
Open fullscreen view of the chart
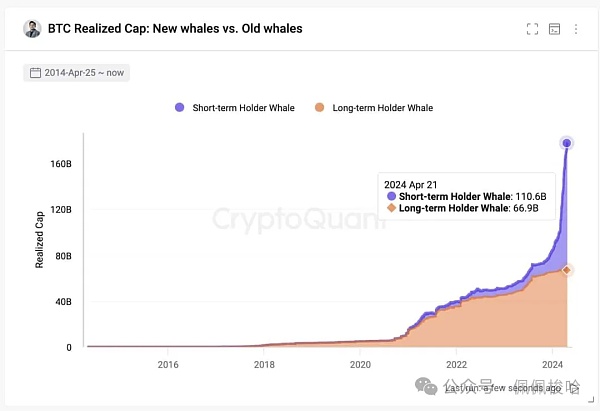pyautogui.click(x=533, y=29)
